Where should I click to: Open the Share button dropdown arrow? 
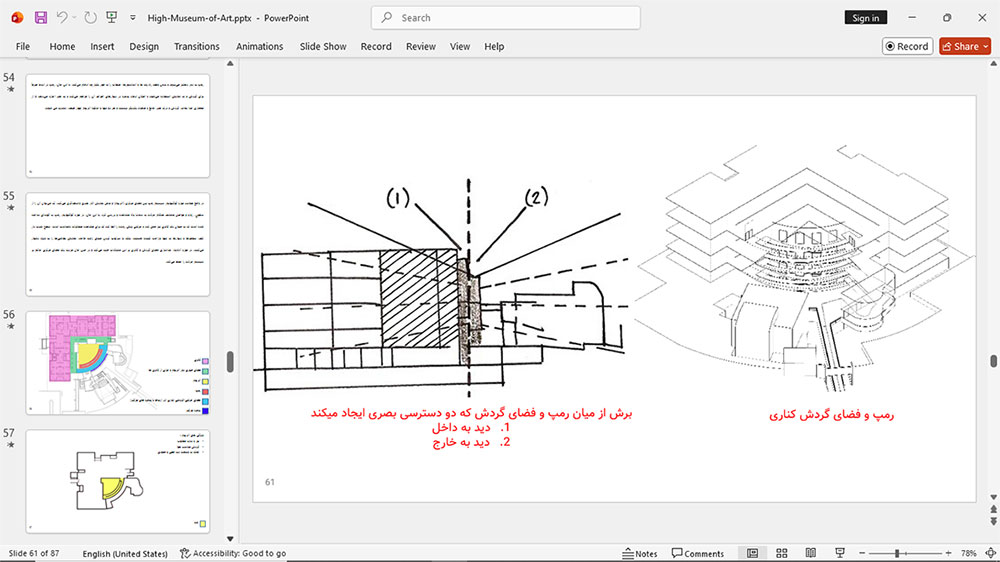point(986,47)
